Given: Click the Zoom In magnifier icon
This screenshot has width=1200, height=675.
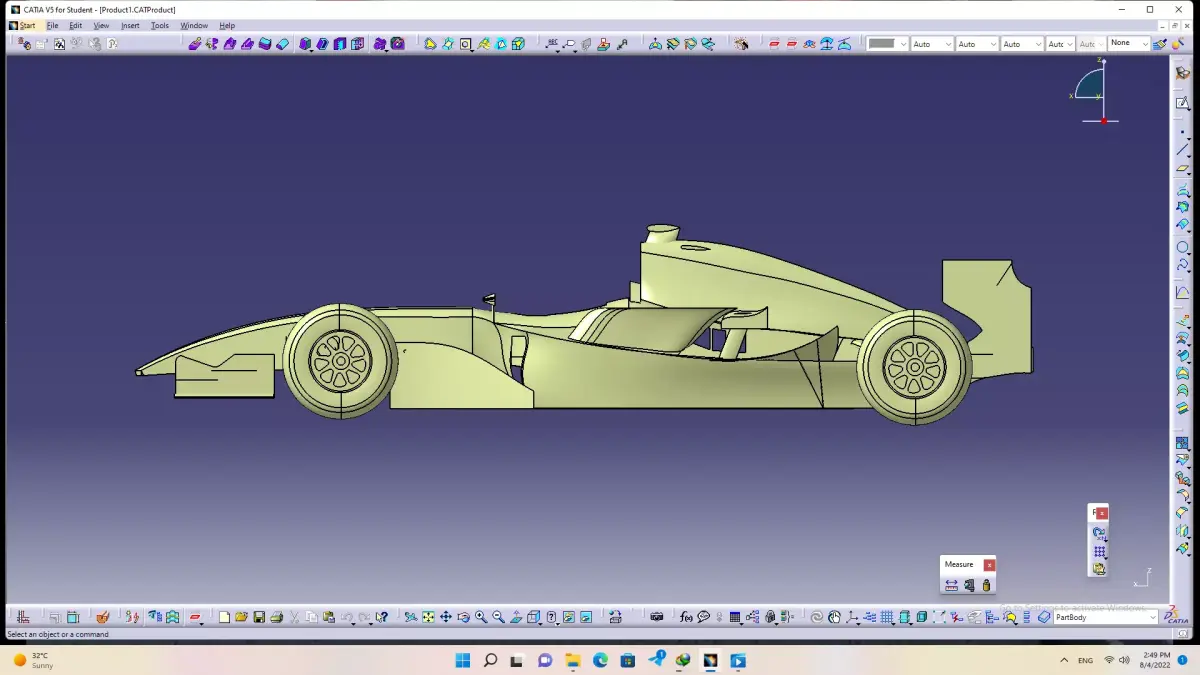Looking at the screenshot, I should point(481,617).
